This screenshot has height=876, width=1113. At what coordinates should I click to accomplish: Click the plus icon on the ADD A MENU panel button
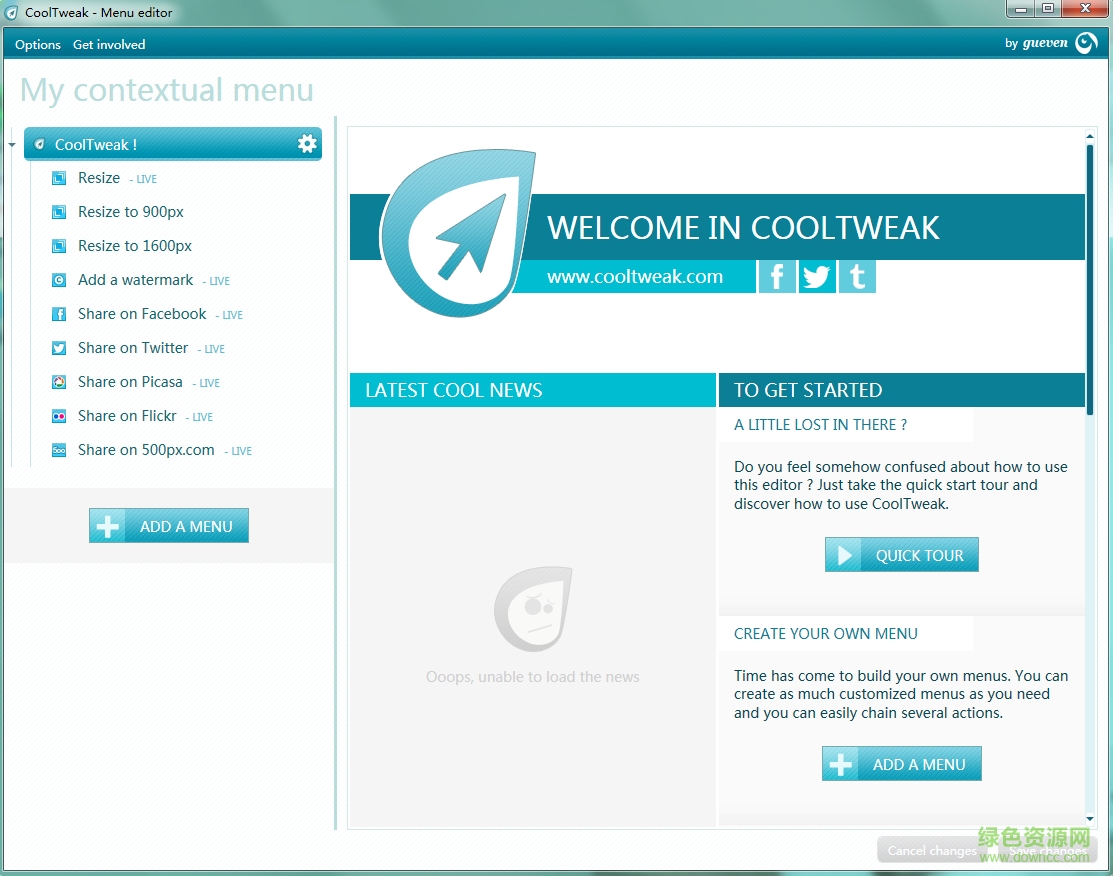point(107,525)
